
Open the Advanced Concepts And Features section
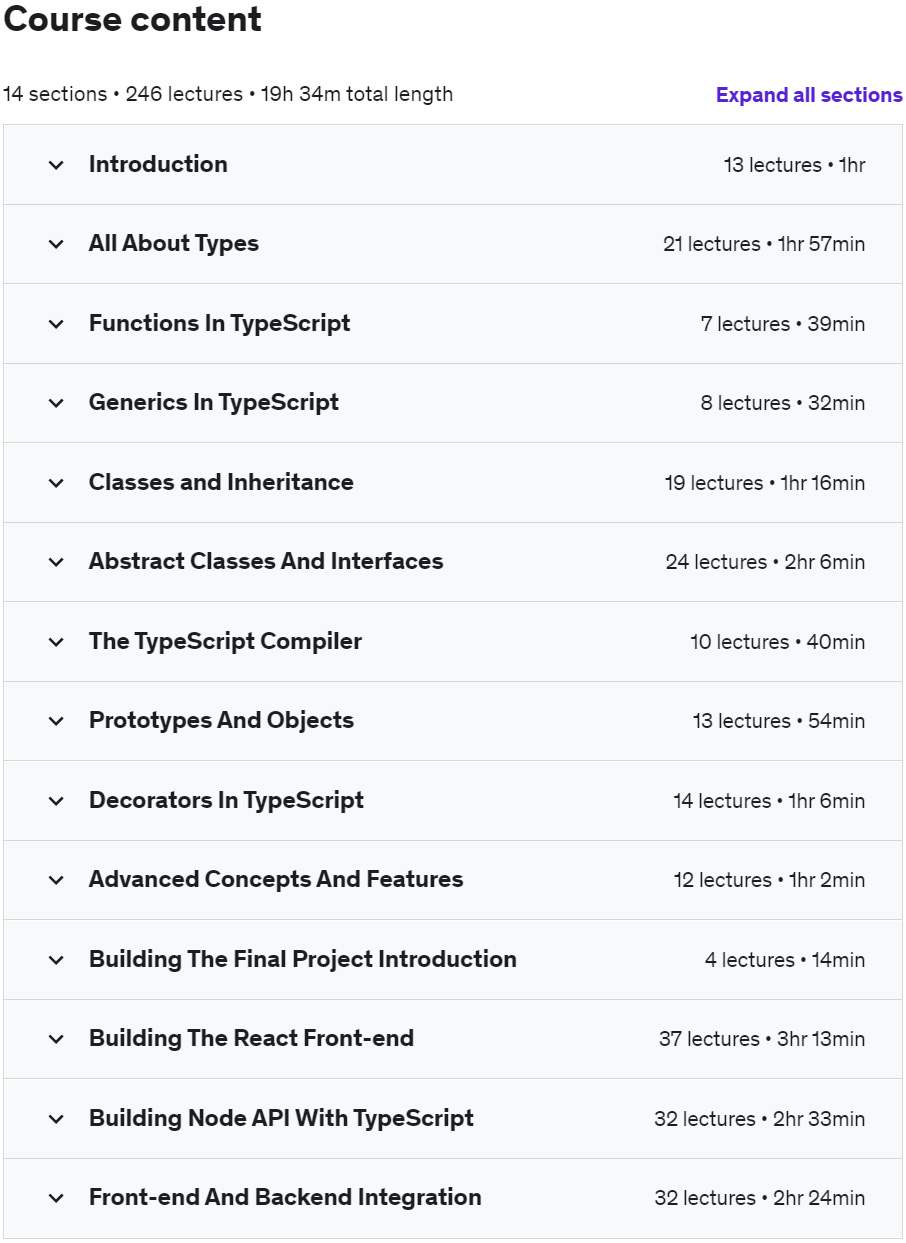pos(276,880)
